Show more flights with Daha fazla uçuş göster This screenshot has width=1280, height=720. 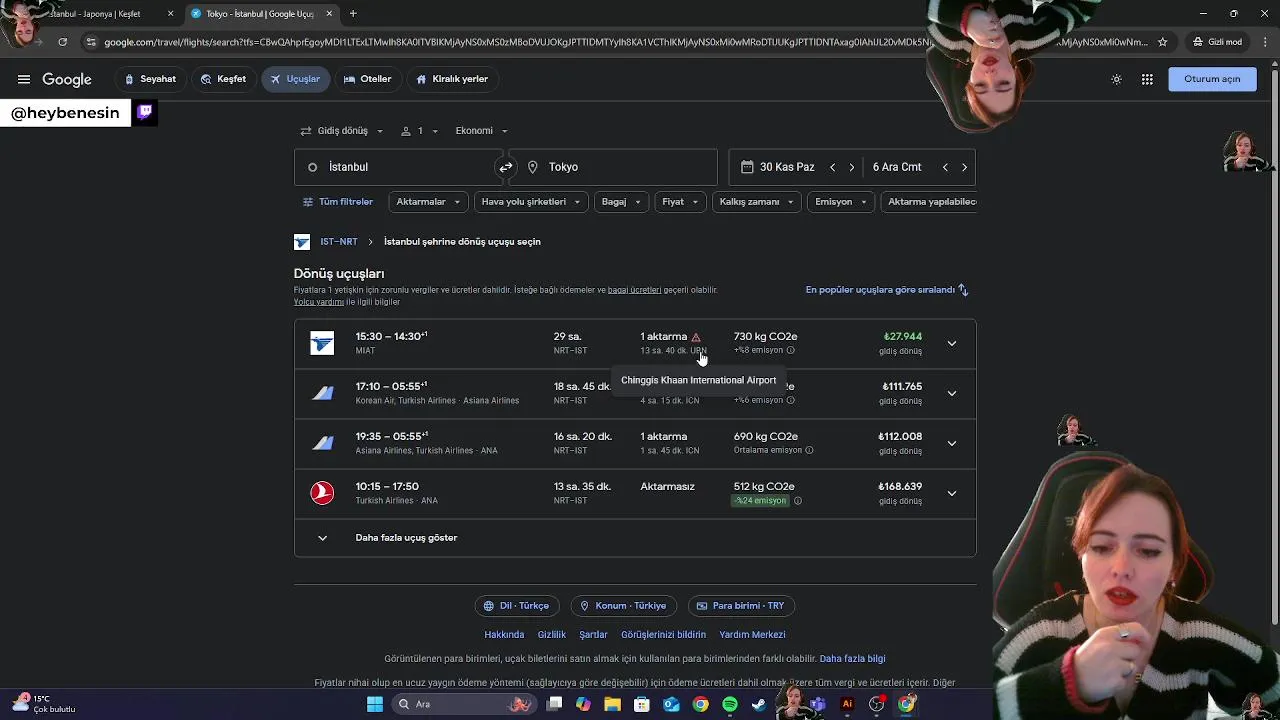(x=635, y=538)
